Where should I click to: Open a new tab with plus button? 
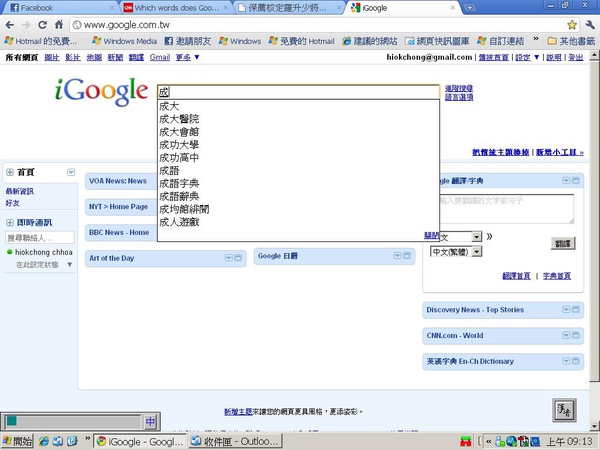pyautogui.click(x=470, y=8)
